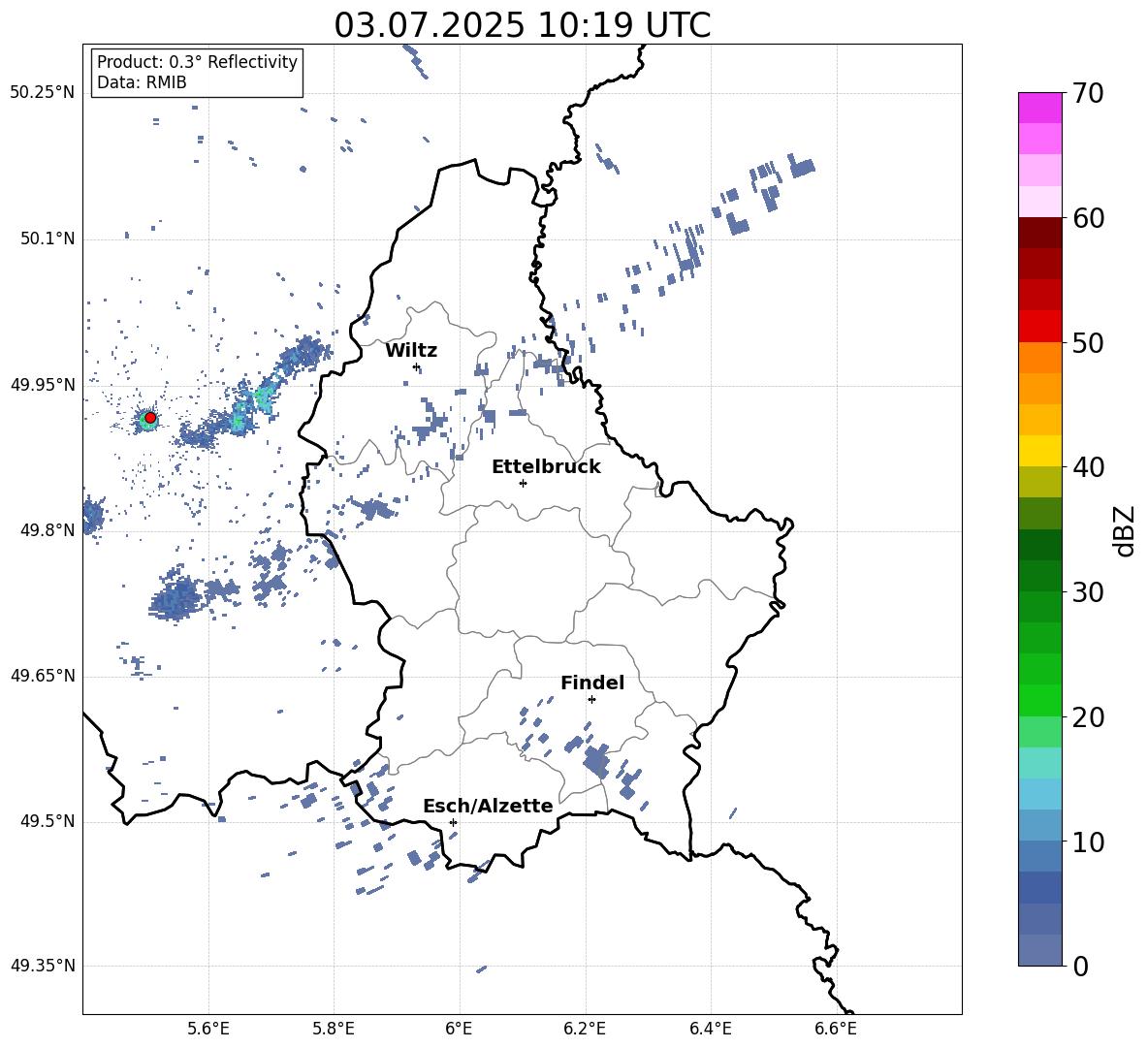
Task: Click the Wiltz station cross marker
Action: [x=417, y=366]
